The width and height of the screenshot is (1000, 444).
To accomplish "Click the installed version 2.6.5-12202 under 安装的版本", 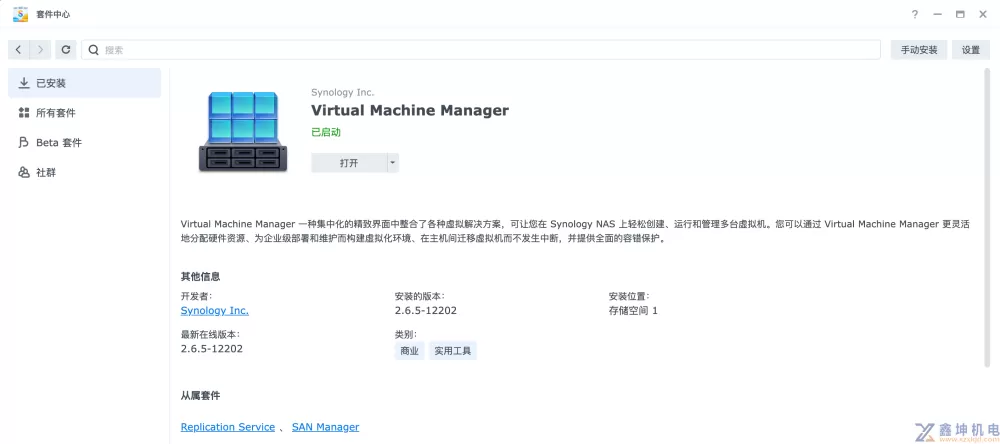I will (425, 311).
